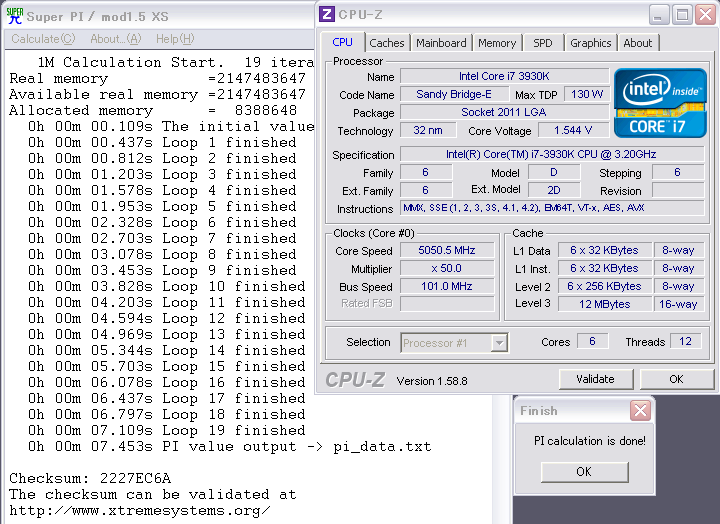Open the Help menu in Super PI
The height and width of the screenshot is (524, 720).
[x=174, y=39]
